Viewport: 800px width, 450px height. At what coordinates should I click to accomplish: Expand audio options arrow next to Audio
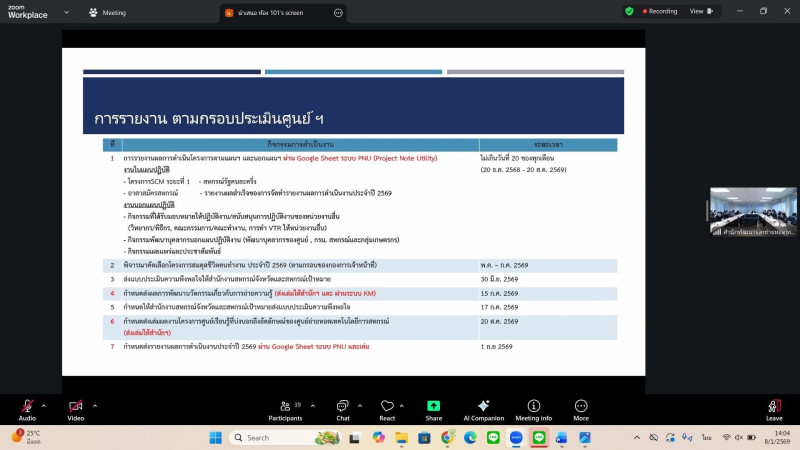tap(44, 405)
